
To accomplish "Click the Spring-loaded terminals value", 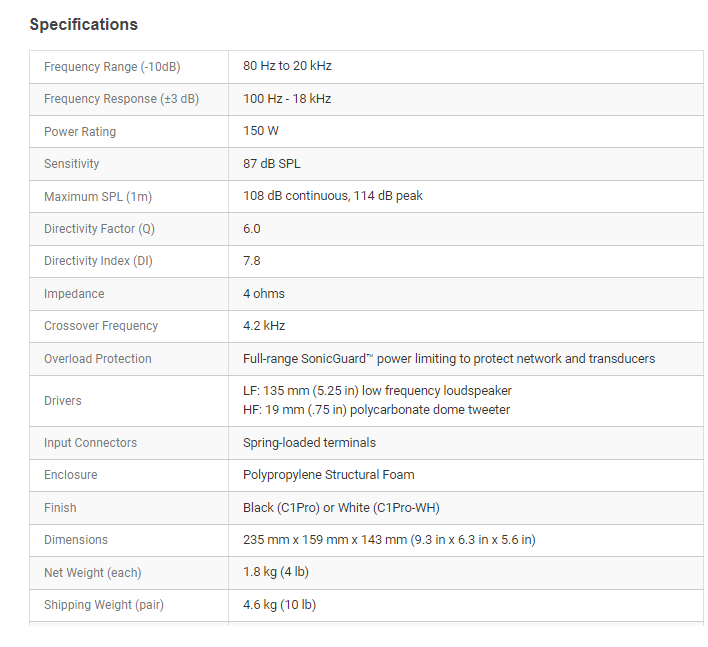I will click(309, 442).
